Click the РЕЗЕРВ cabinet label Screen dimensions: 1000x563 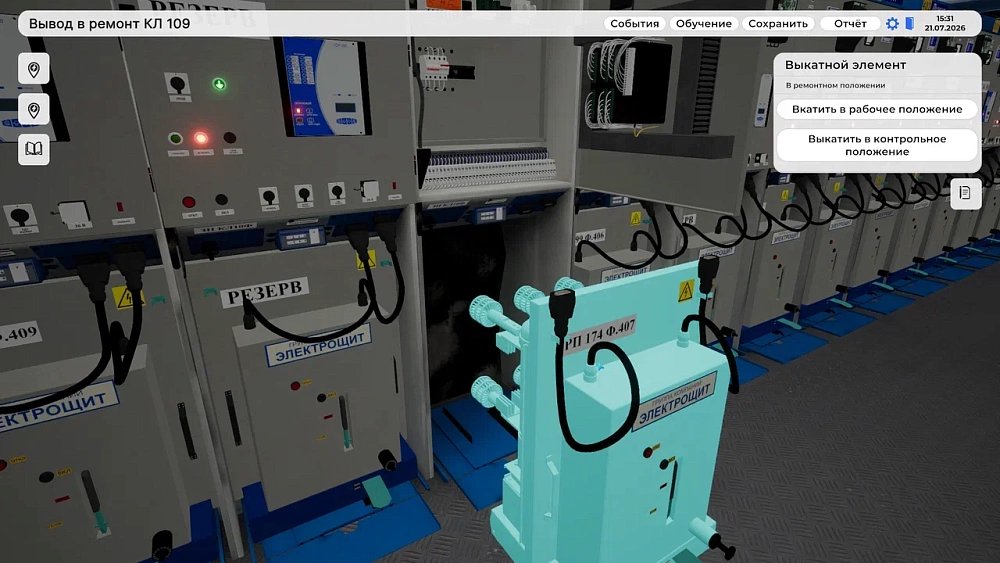265,293
